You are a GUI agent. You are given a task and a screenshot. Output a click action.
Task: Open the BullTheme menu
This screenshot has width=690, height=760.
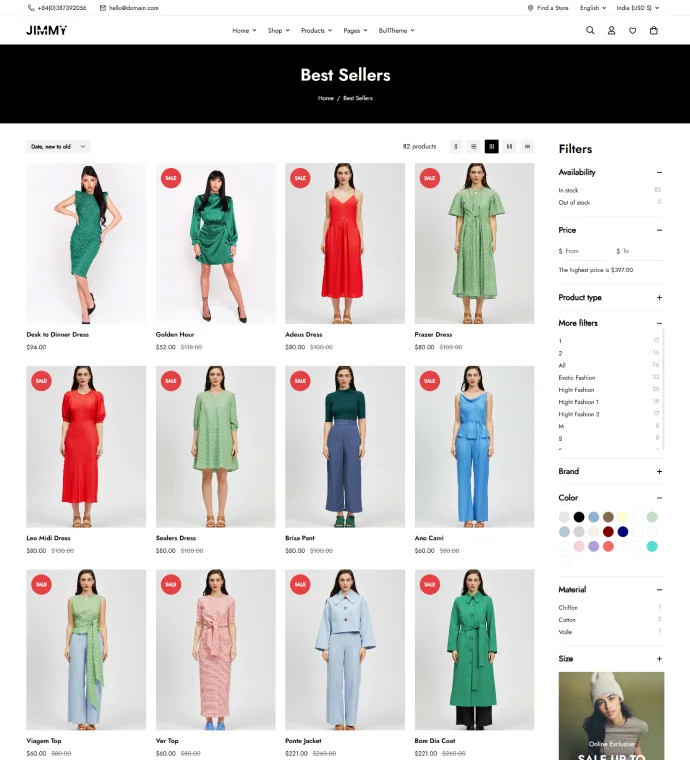[396, 31]
